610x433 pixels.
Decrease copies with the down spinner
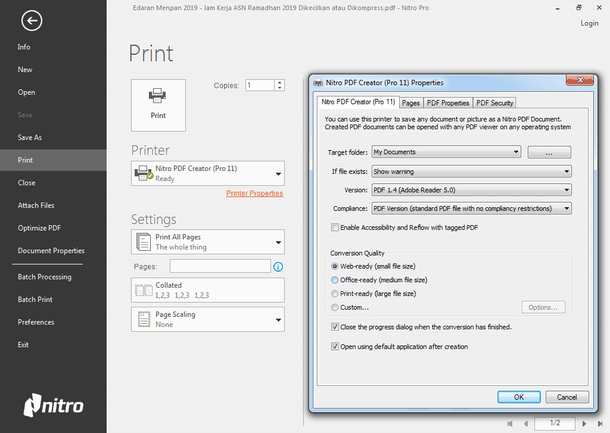tap(279, 88)
